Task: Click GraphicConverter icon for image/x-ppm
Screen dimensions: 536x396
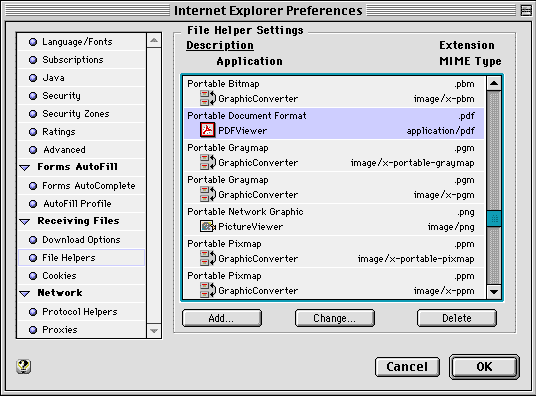Action: coord(208,290)
